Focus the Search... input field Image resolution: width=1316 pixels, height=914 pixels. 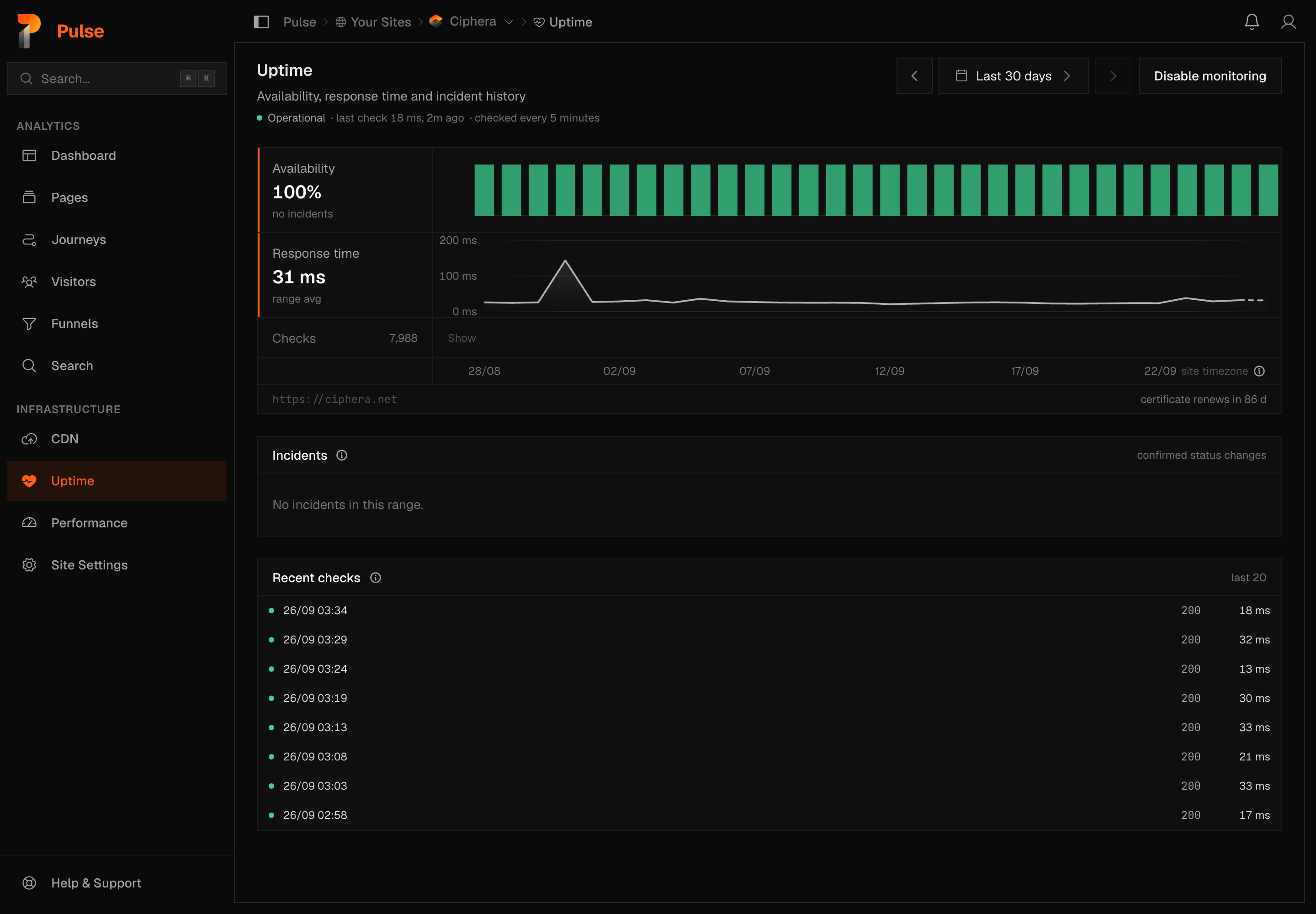pos(117,79)
